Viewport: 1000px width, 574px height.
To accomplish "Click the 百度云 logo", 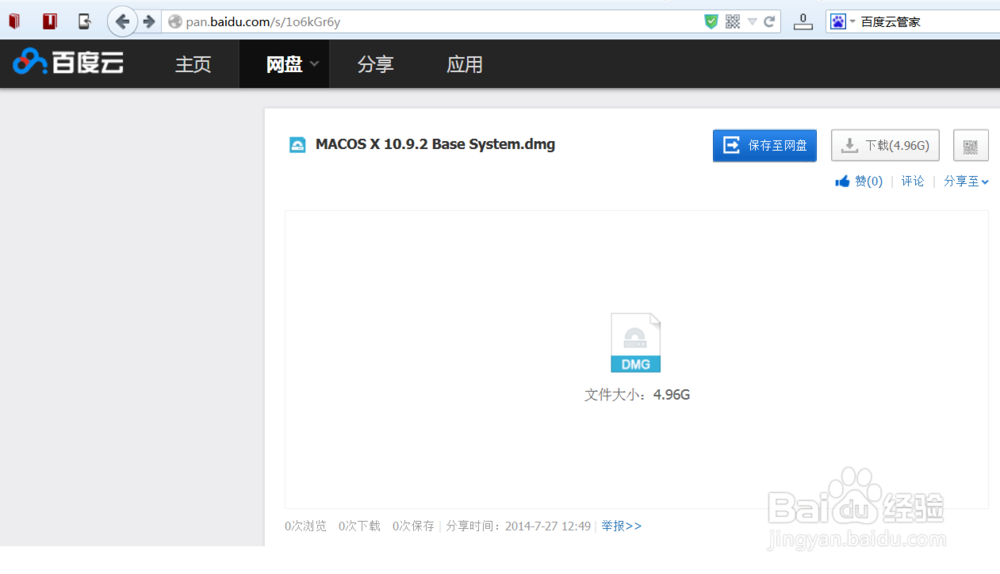I will coord(68,63).
